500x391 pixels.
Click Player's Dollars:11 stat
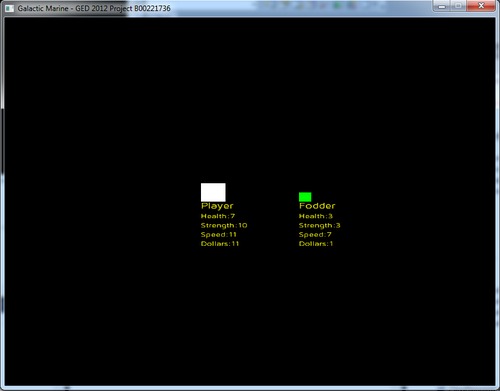(220, 244)
